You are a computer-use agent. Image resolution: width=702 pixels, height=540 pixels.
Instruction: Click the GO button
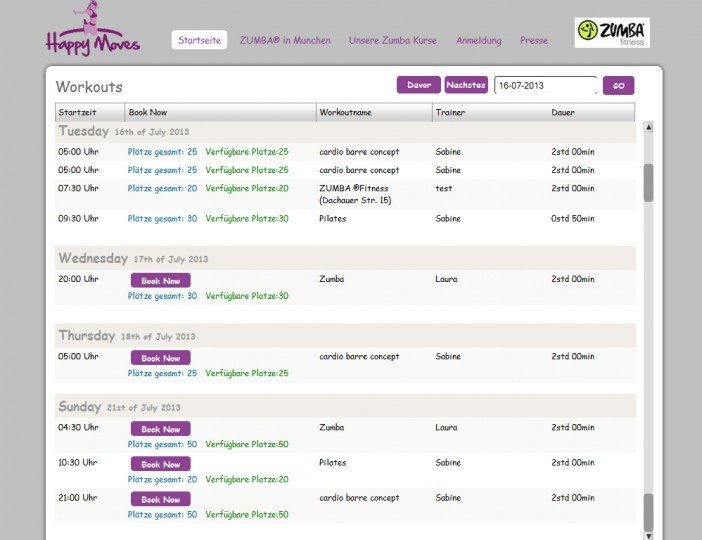tap(618, 86)
